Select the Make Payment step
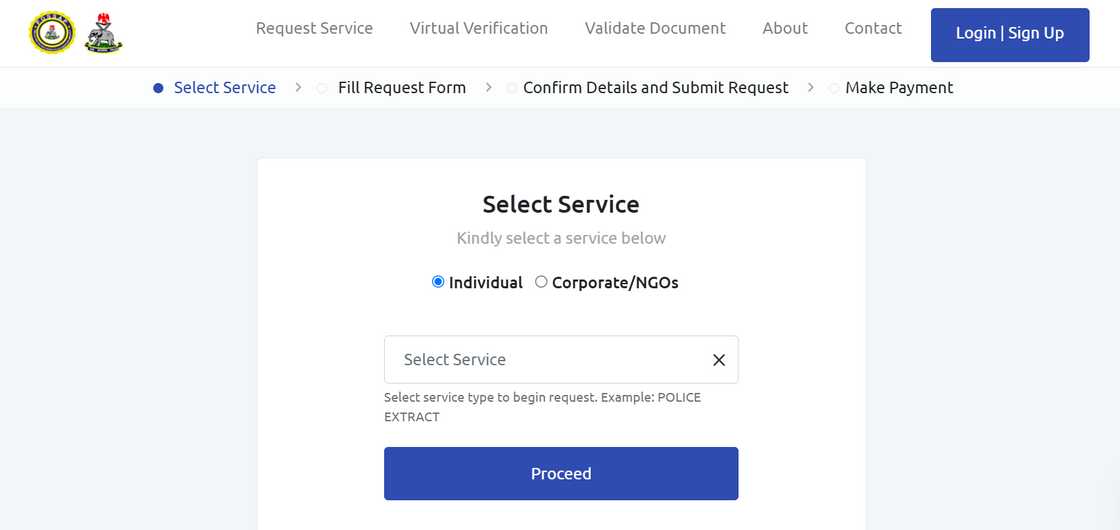The width and height of the screenshot is (1120, 530). [x=899, y=88]
